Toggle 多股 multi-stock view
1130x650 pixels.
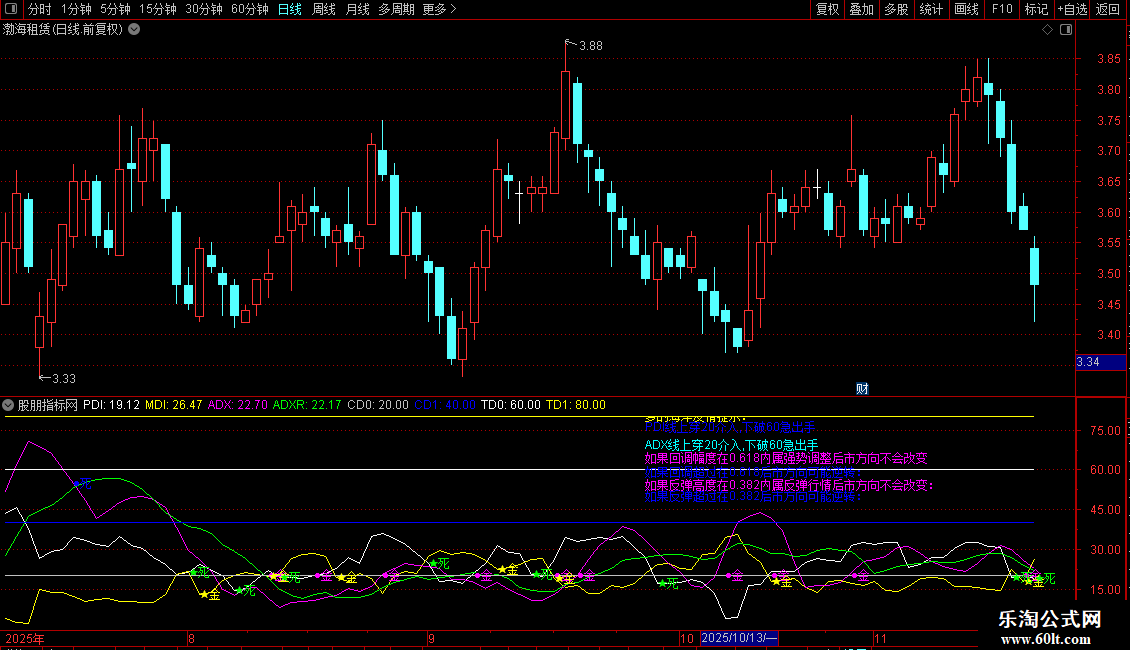point(896,10)
